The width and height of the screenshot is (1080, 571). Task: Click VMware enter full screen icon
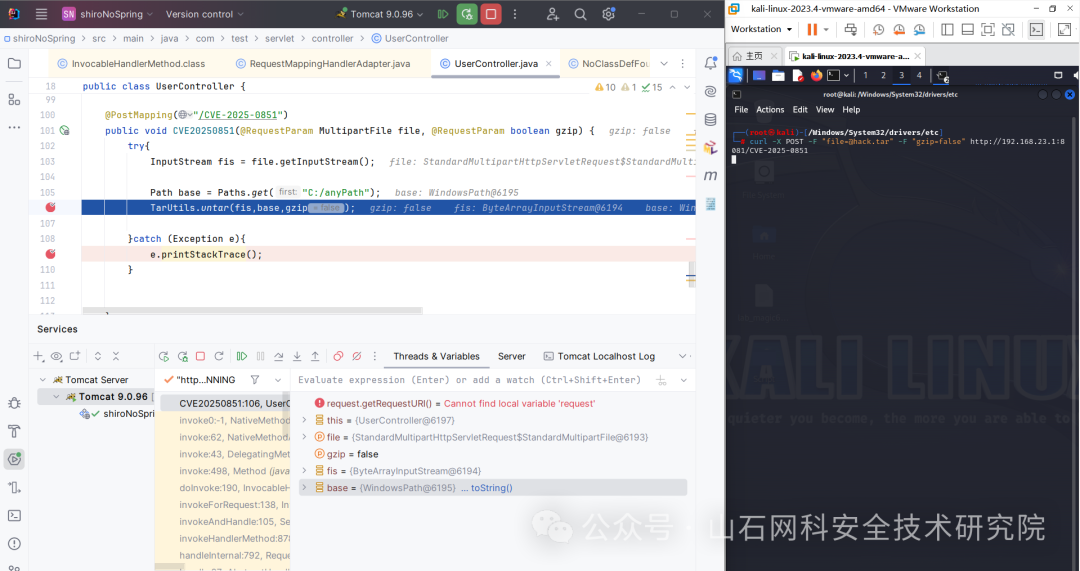click(x=988, y=29)
